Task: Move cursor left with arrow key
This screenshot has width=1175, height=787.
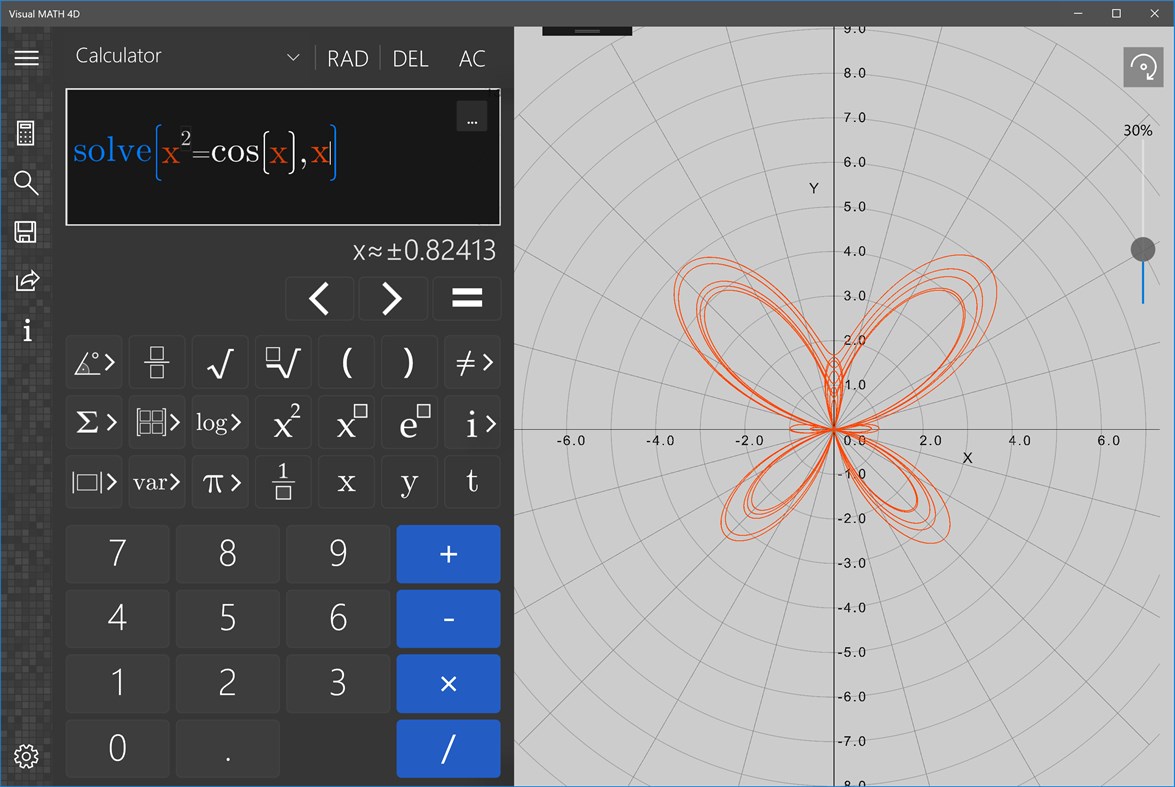Action: tap(319, 298)
